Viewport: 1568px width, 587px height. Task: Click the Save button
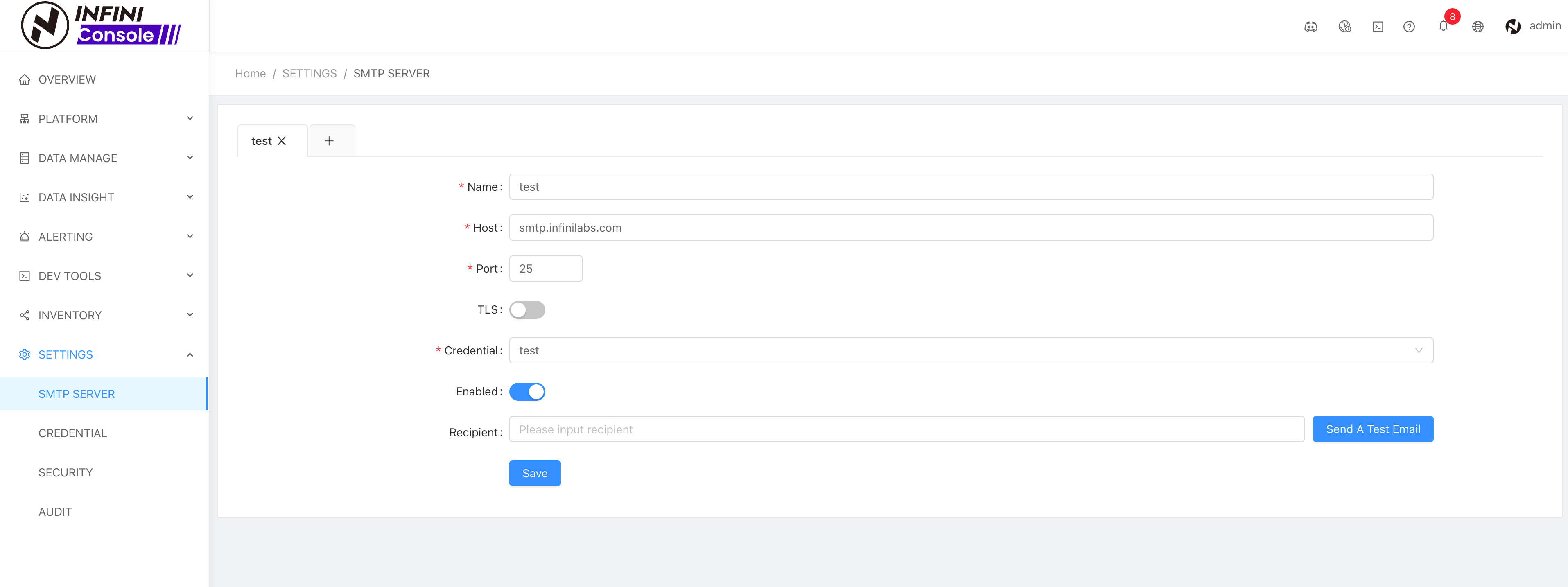click(534, 473)
